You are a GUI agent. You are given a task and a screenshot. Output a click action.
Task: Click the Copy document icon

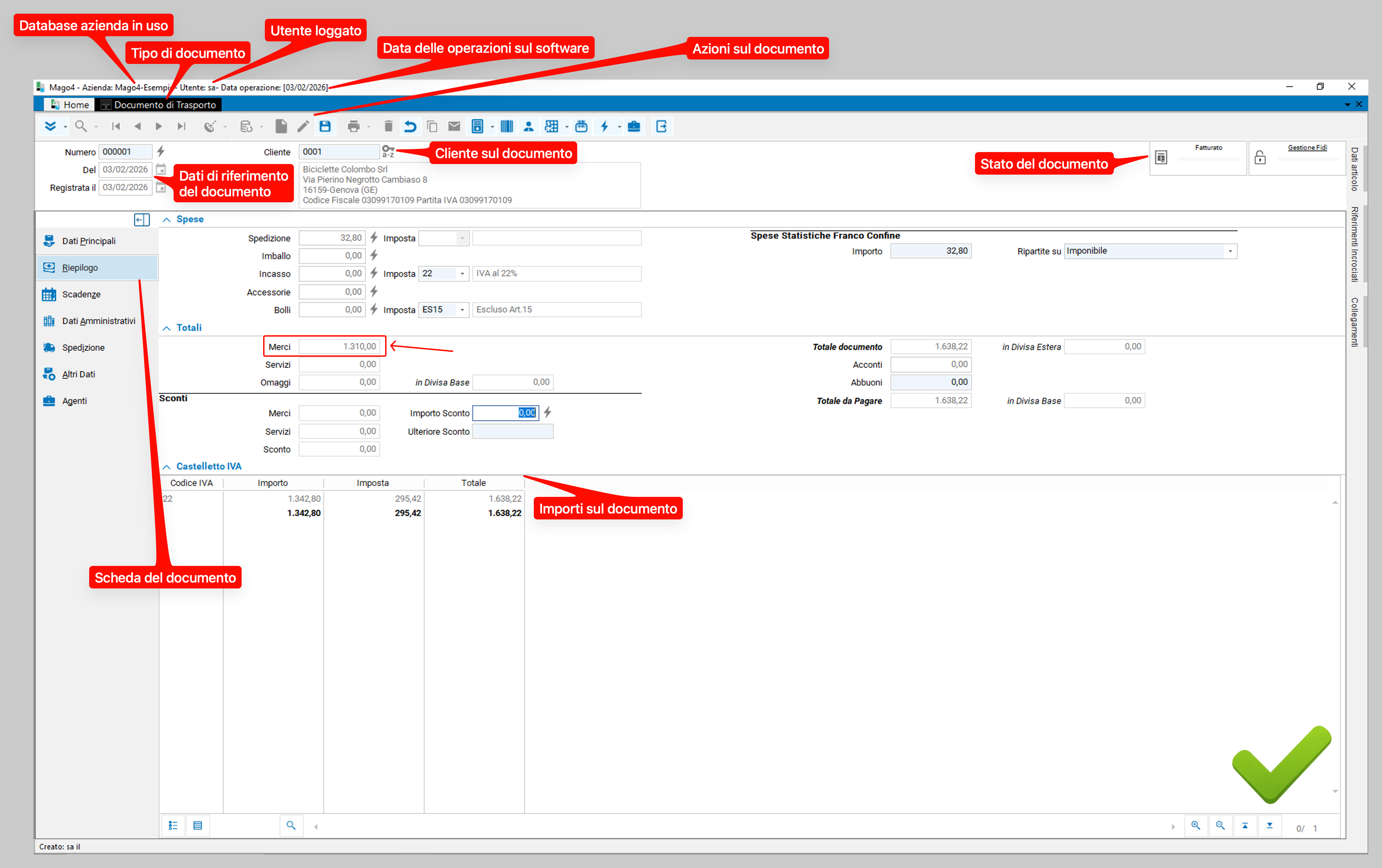432,126
